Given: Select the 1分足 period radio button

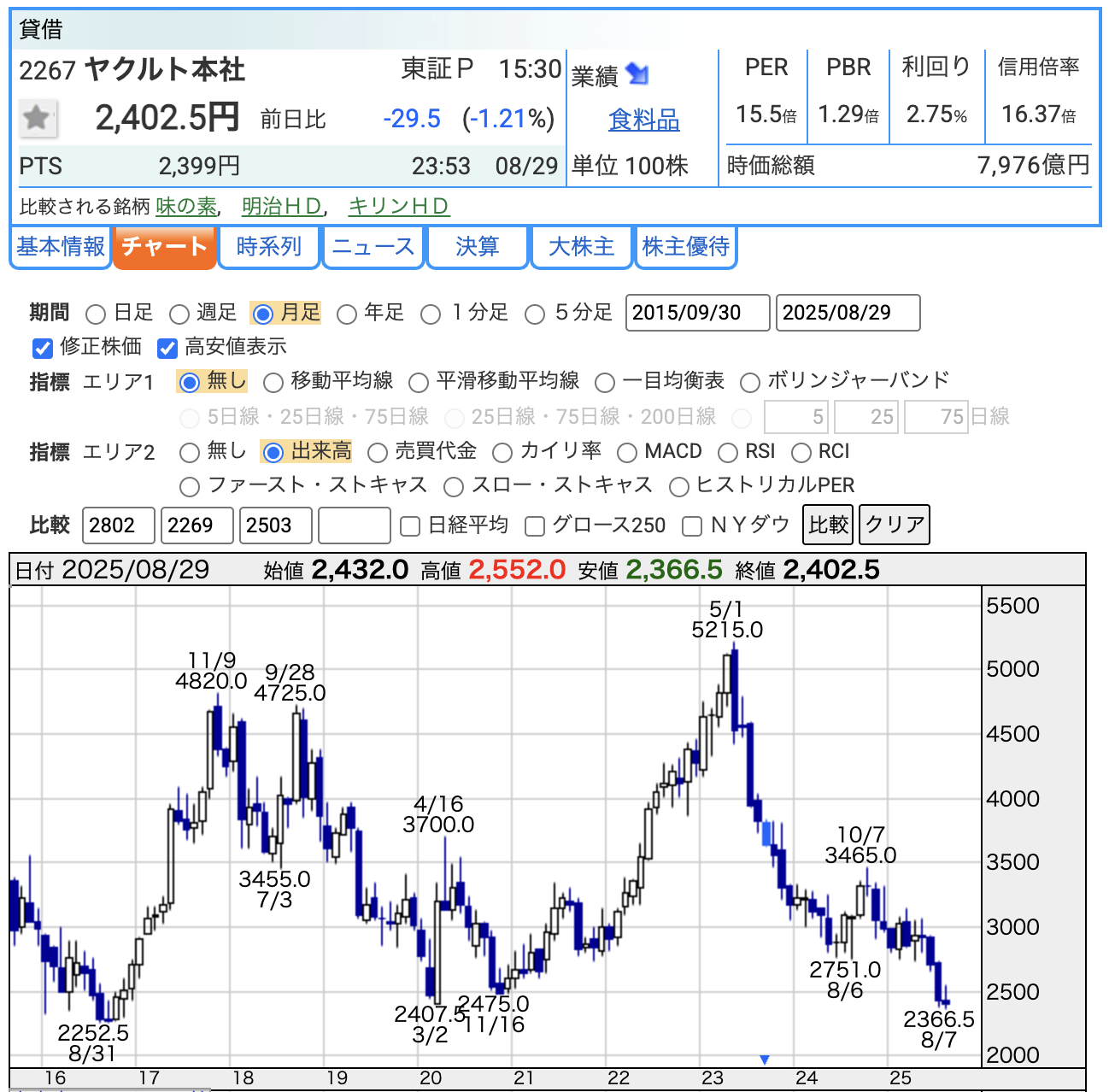Looking at the screenshot, I should [x=431, y=314].
